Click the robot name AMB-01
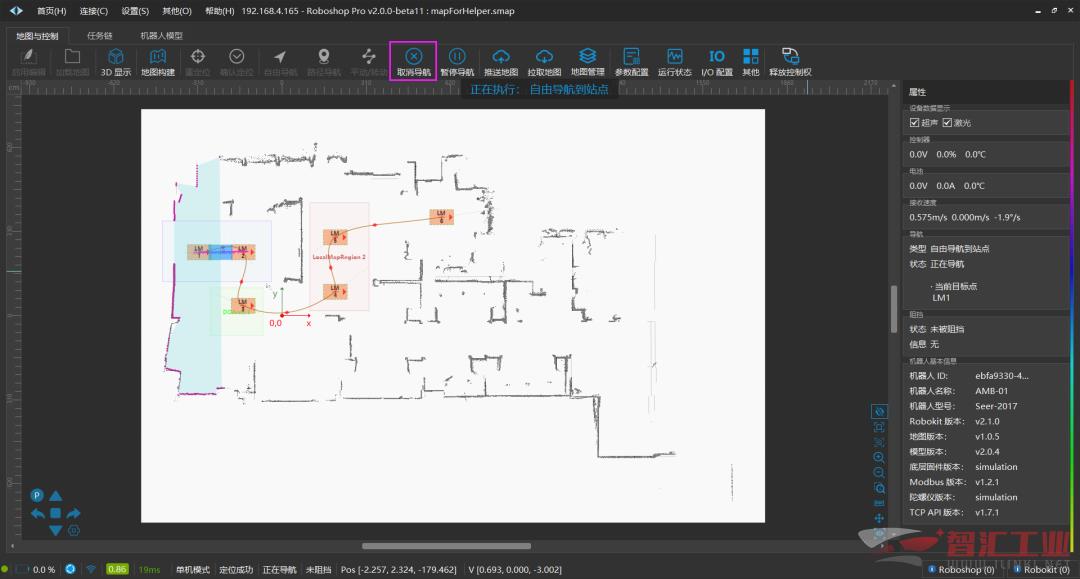 tap(991, 391)
